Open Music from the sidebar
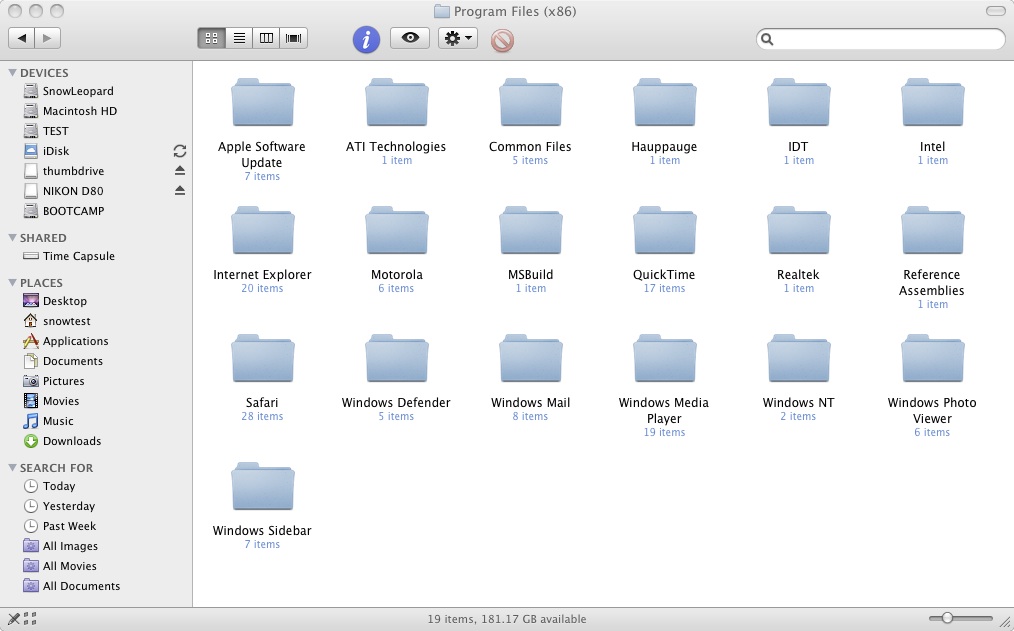This screenshot has width=1014, height=631. pyautogui.click(x=56, y=421)
